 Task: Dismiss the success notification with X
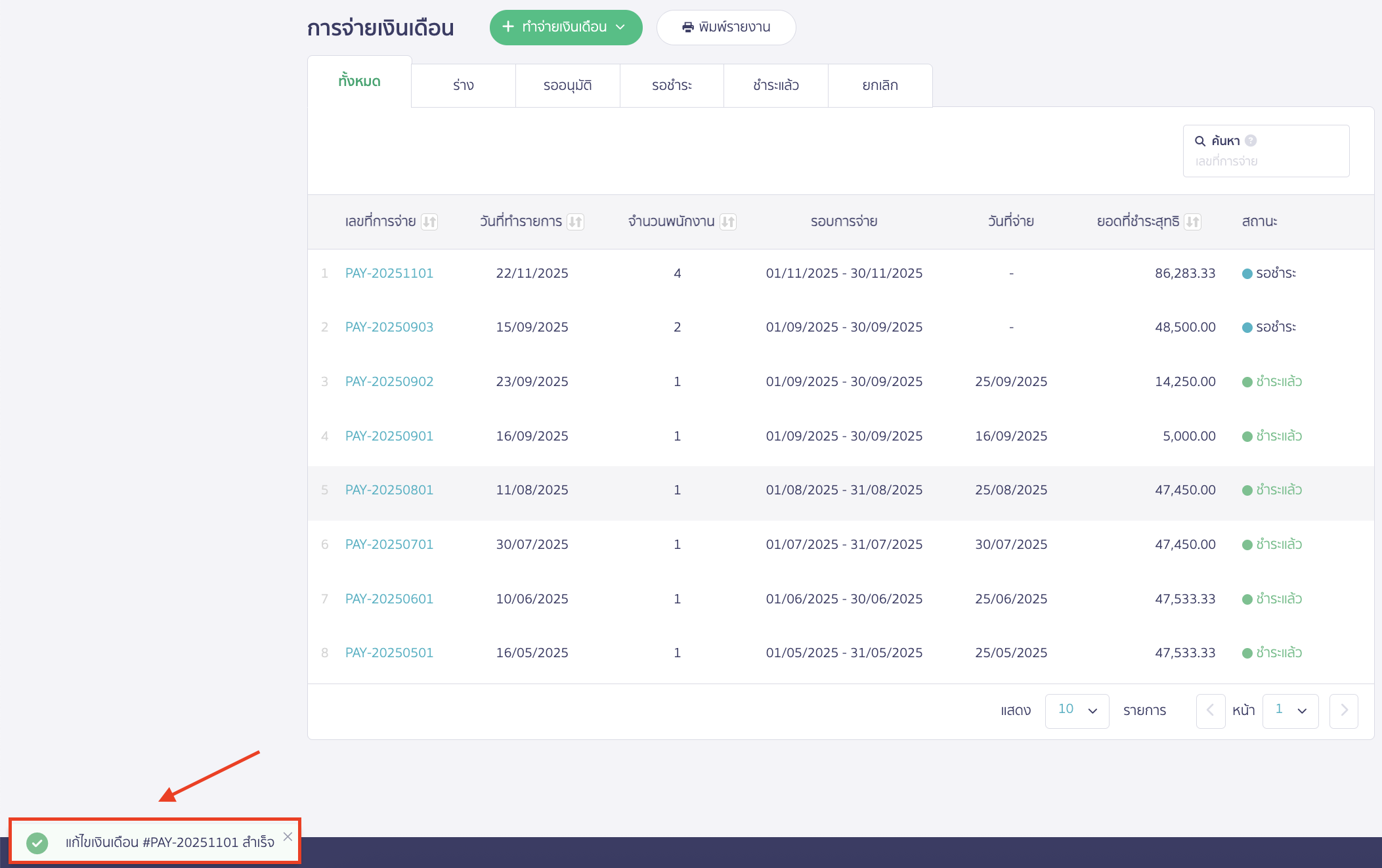click(287, 836)
